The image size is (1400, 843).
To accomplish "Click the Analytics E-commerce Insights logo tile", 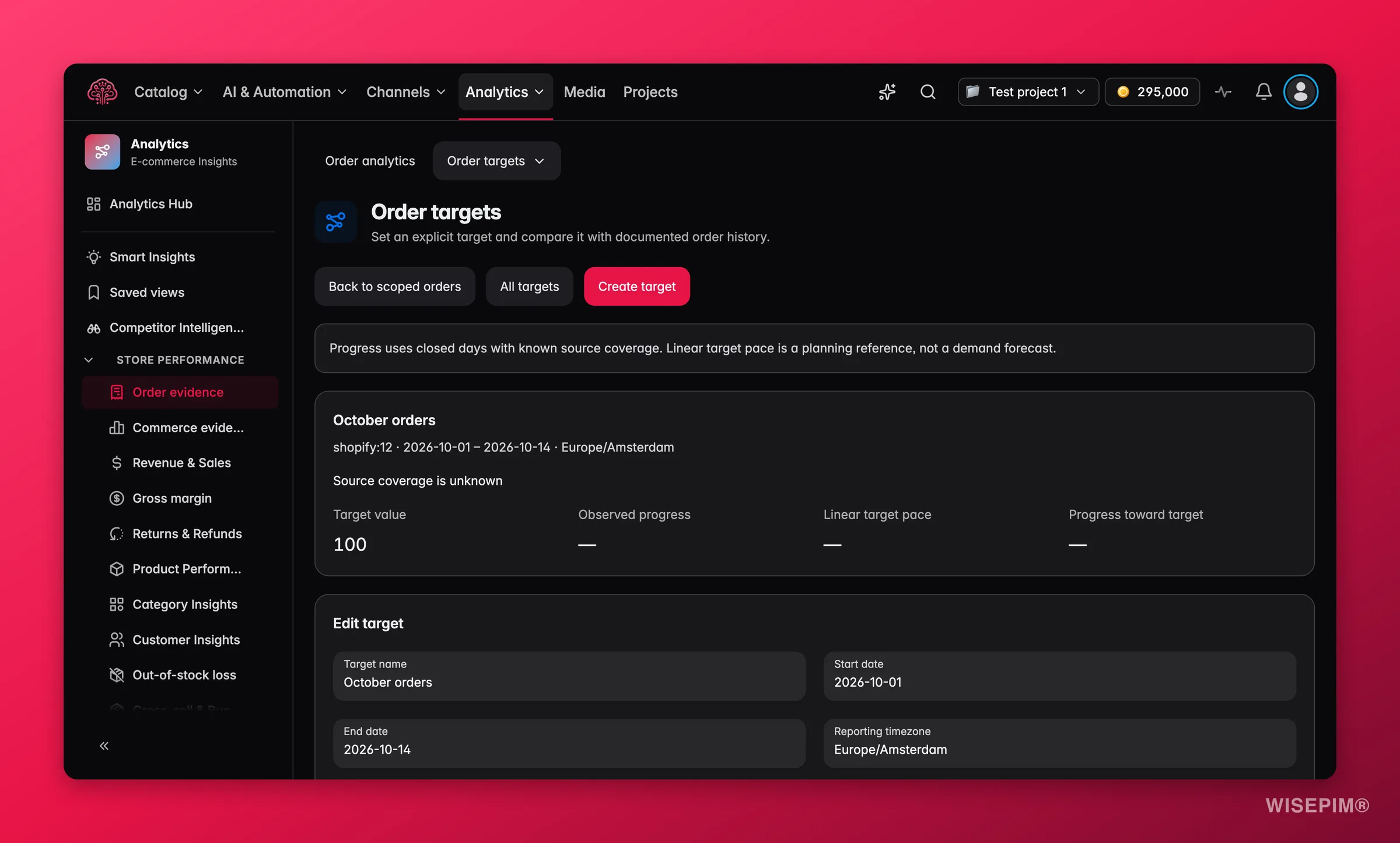I will [x=103, y=152].
